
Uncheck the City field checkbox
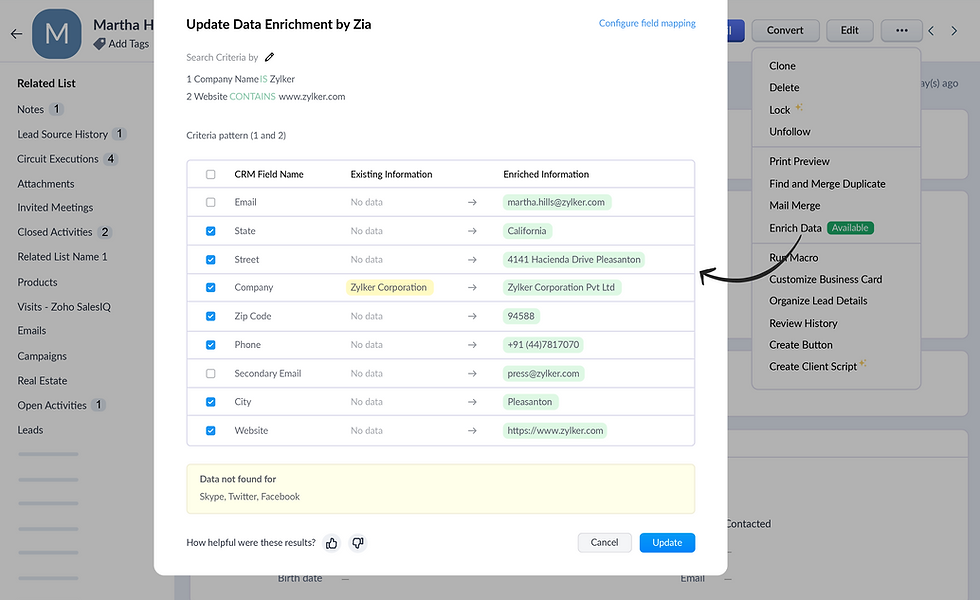click(x=211, y=402)
